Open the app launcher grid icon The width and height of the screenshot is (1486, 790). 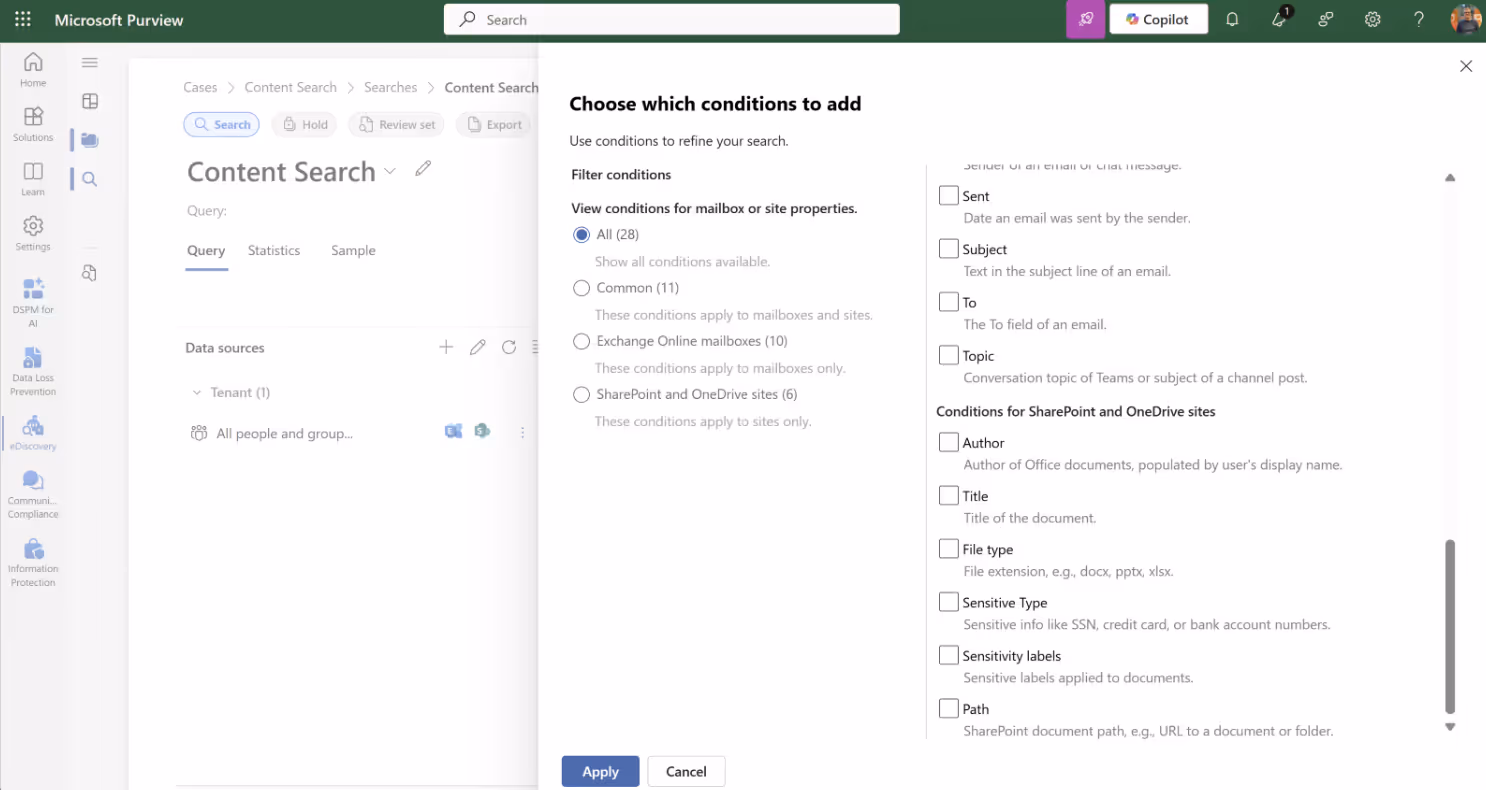23,19
